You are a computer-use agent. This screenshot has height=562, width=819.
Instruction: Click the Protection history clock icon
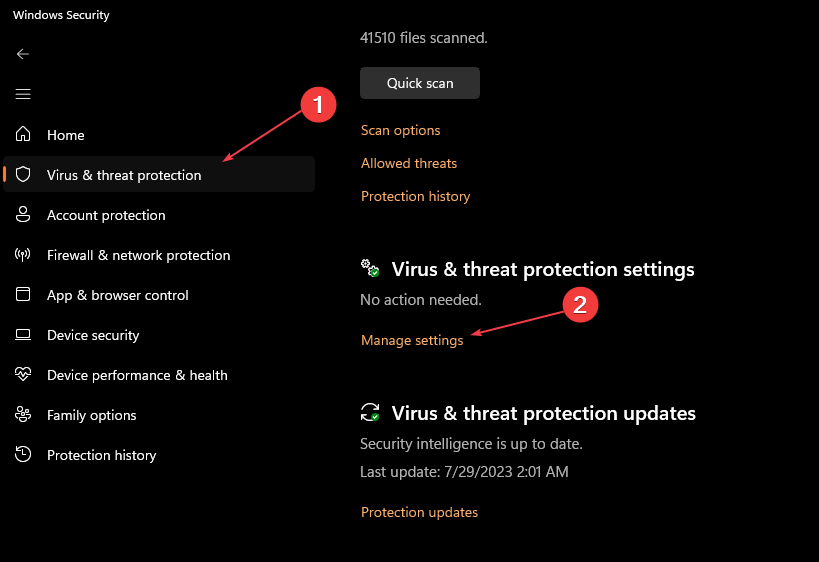click(23, 454)
